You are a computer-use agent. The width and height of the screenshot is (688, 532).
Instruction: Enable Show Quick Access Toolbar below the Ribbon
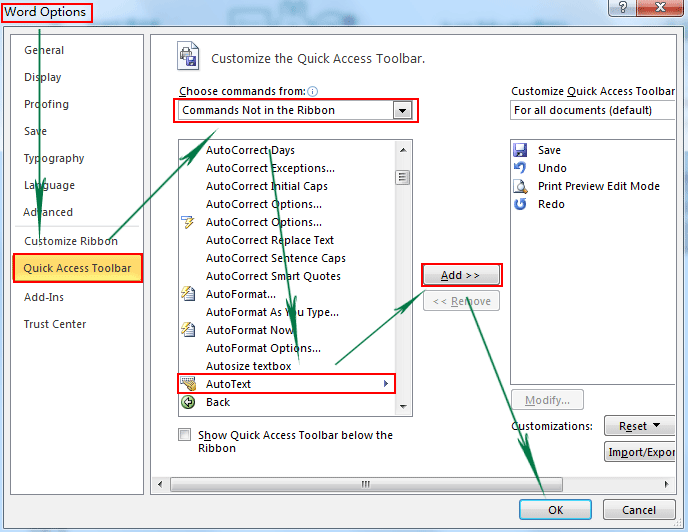click(x=185, y=435)
